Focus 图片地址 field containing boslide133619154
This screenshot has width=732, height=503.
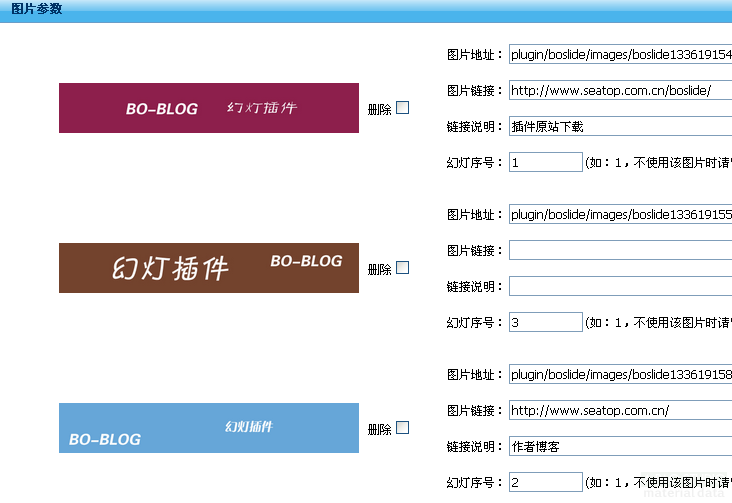click(620, 55)
